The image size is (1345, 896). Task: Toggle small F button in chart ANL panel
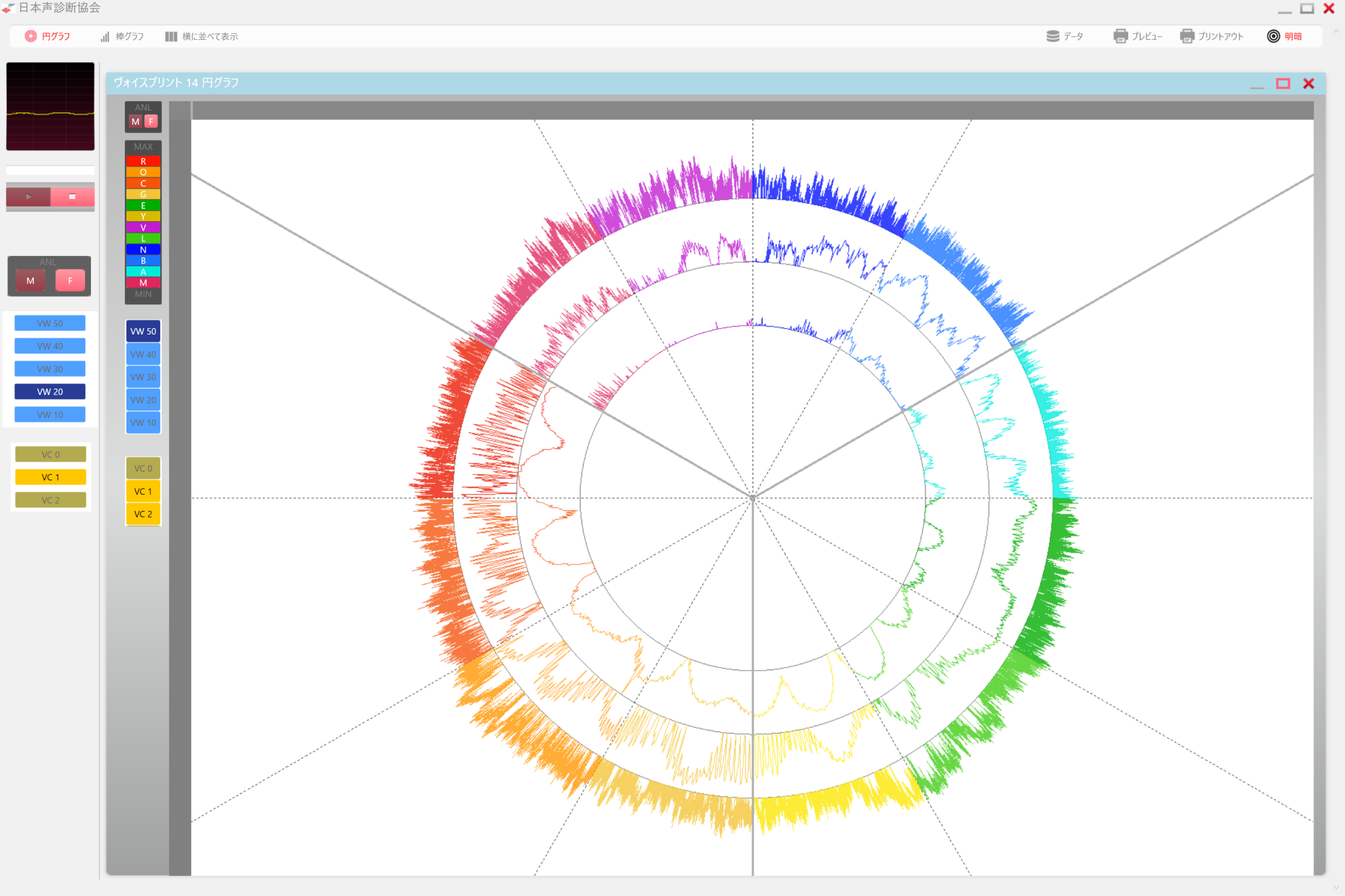coord(151,121)
